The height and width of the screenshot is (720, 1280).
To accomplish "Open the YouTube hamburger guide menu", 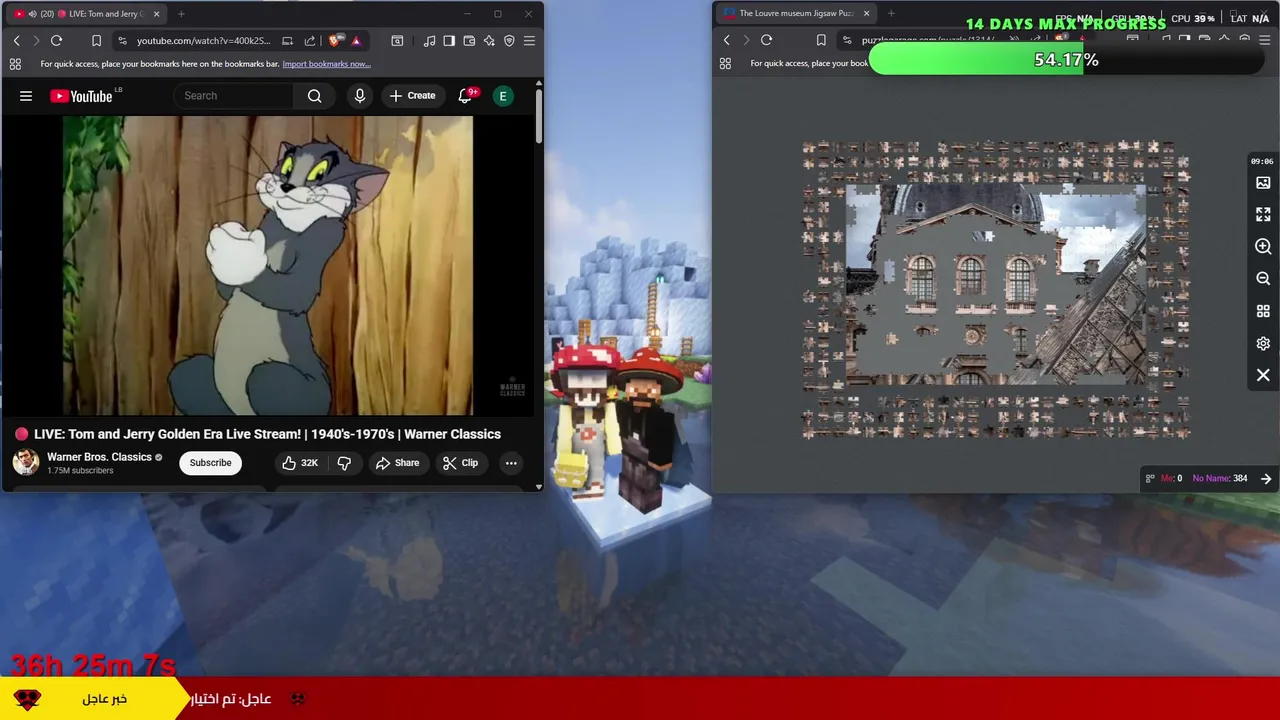I will (26, 96).
